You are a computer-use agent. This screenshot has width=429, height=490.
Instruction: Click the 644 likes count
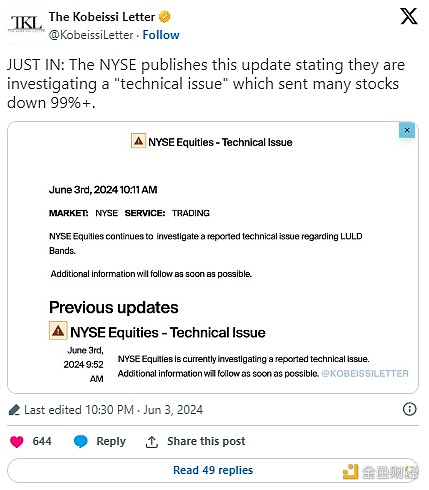[x=42, y=441]
